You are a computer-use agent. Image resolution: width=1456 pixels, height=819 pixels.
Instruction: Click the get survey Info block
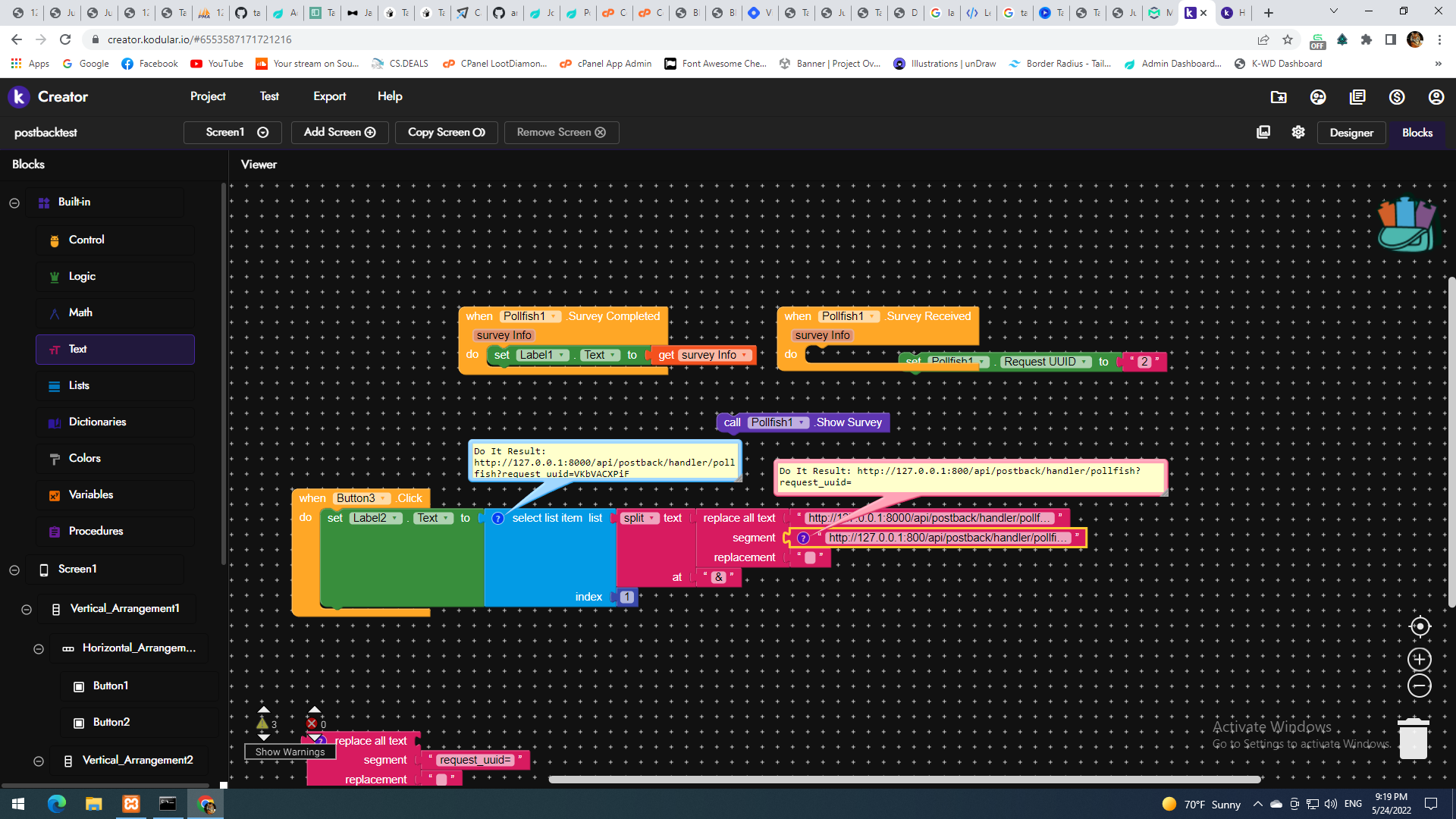(703, 355)
